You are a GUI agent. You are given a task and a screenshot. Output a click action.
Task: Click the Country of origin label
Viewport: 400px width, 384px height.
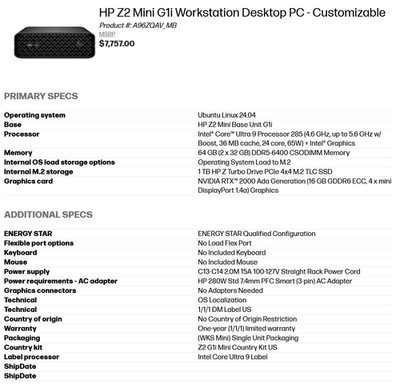point(33,319)
